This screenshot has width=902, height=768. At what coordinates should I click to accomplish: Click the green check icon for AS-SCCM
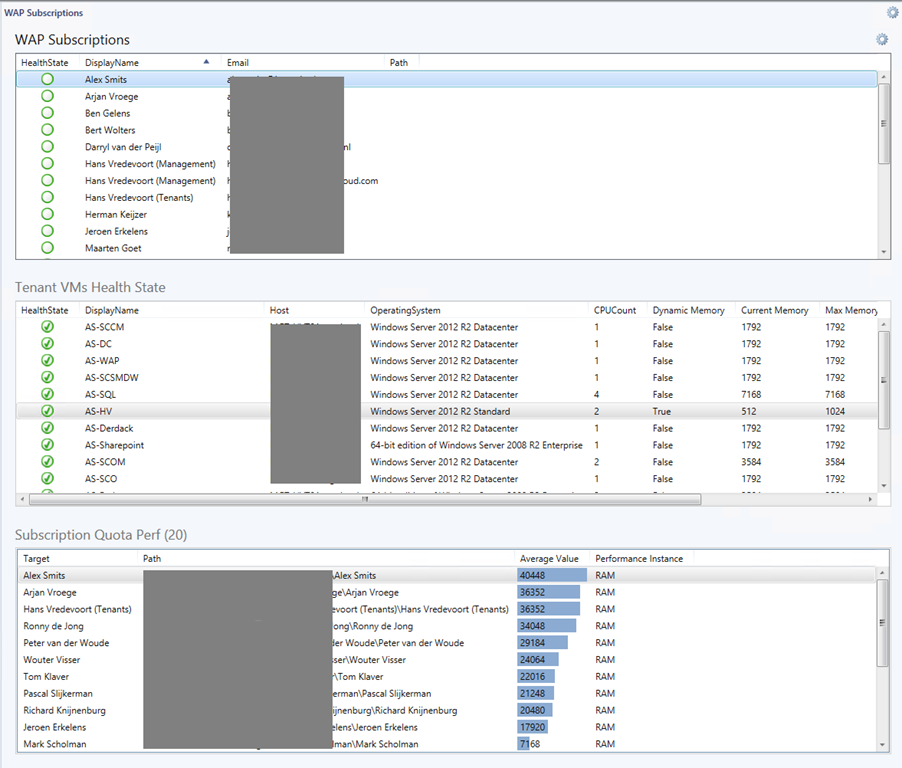(x=47, y=327)
